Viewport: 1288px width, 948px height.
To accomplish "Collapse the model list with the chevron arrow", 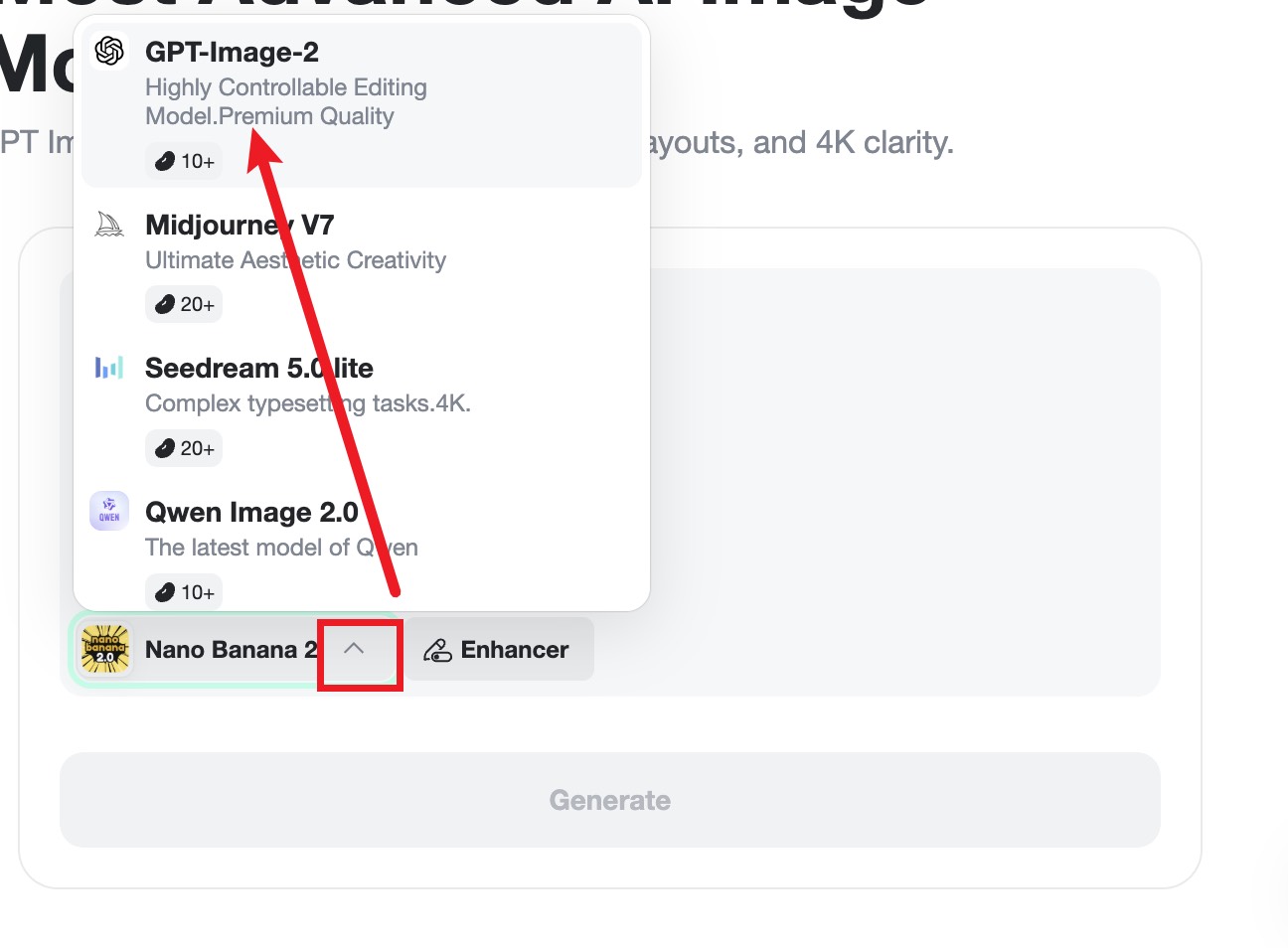I will click(354, 649).
